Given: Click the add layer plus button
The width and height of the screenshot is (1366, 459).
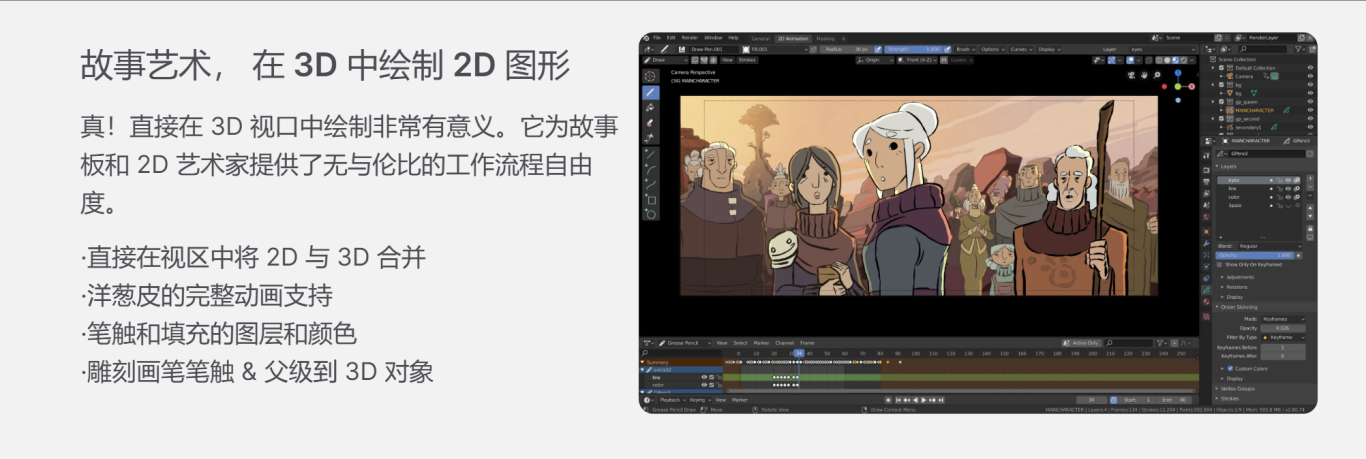Looking at the screenshot, I should pyautogui.click(x=1310, y=178).
